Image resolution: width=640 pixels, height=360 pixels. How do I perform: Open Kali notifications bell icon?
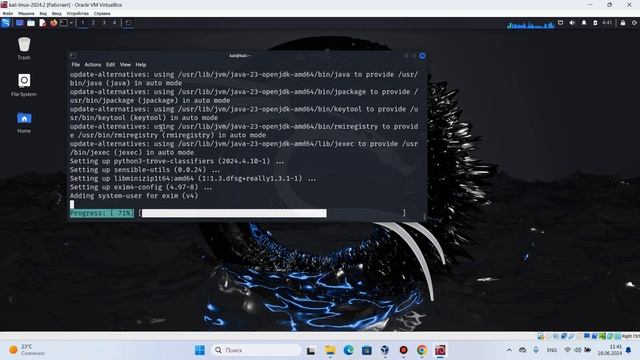(584, 23)
